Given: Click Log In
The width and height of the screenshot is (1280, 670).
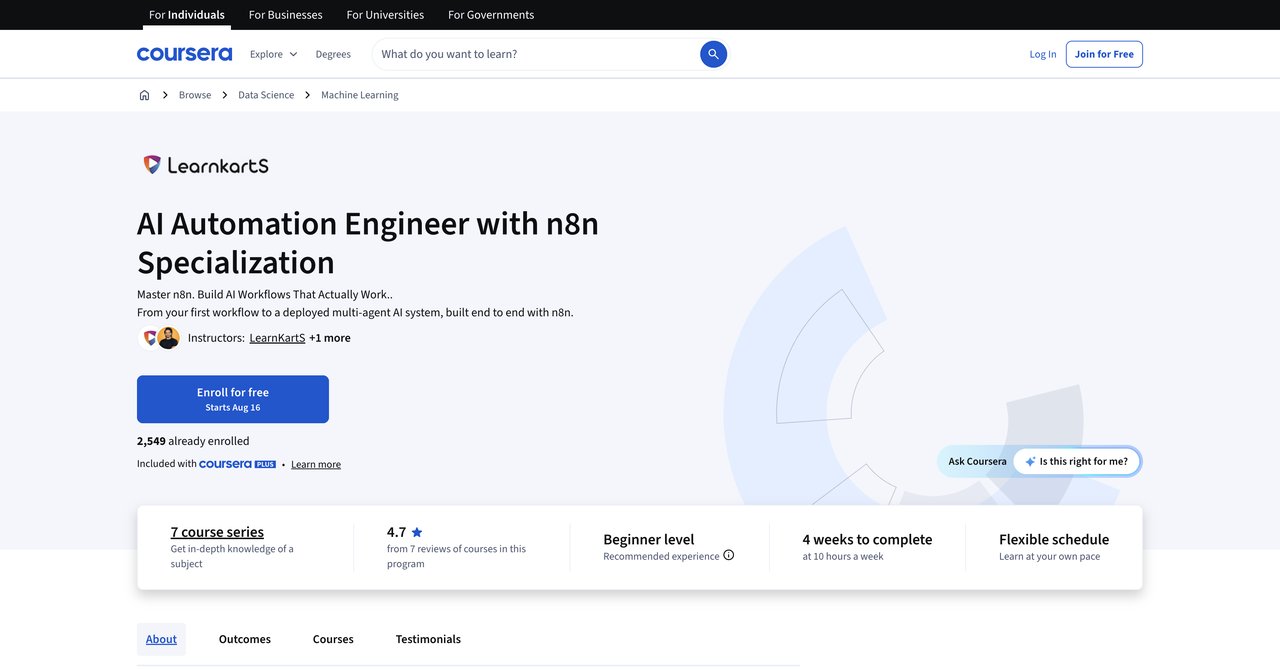Looking at the screenshot, I should point(1043,54).
